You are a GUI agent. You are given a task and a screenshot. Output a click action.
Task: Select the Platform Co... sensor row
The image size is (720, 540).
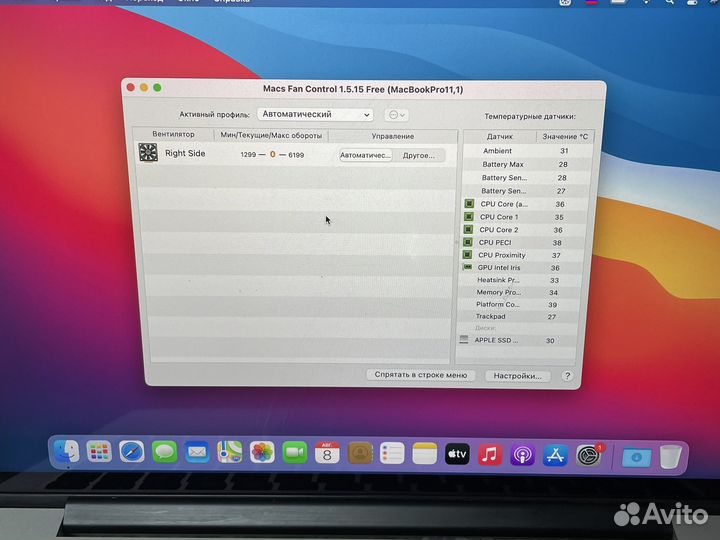519,304
